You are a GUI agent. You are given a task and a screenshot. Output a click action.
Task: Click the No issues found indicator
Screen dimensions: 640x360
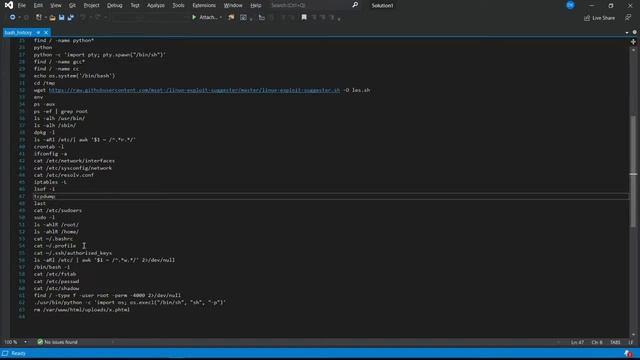click(x=58, y=342)
